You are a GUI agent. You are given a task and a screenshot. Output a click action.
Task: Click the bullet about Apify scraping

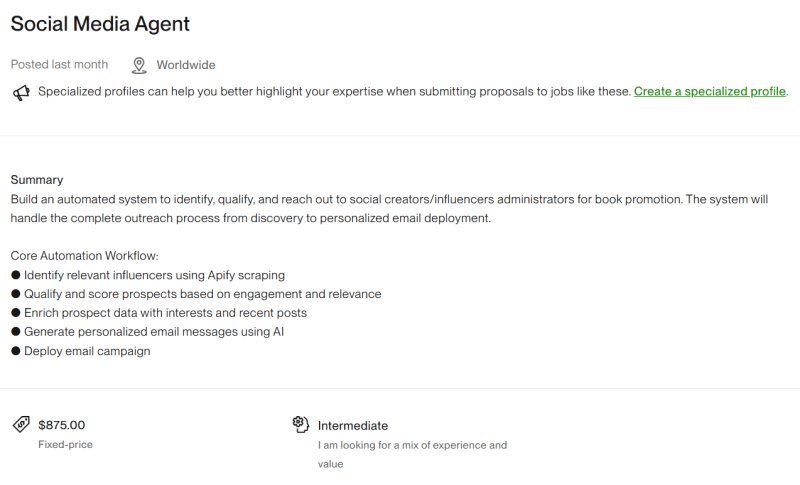click(x=148, y=275)
